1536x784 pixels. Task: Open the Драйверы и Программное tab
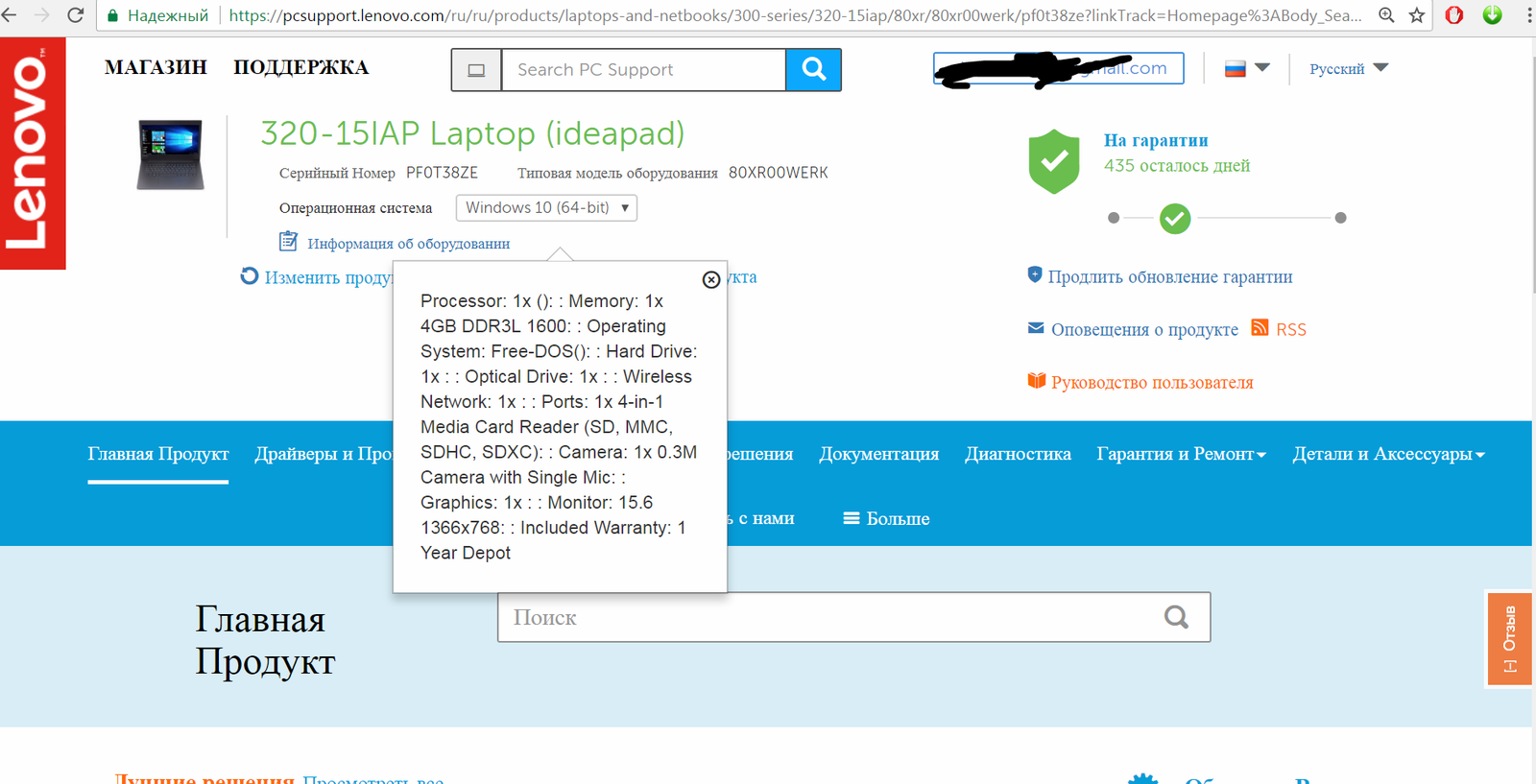324,454
